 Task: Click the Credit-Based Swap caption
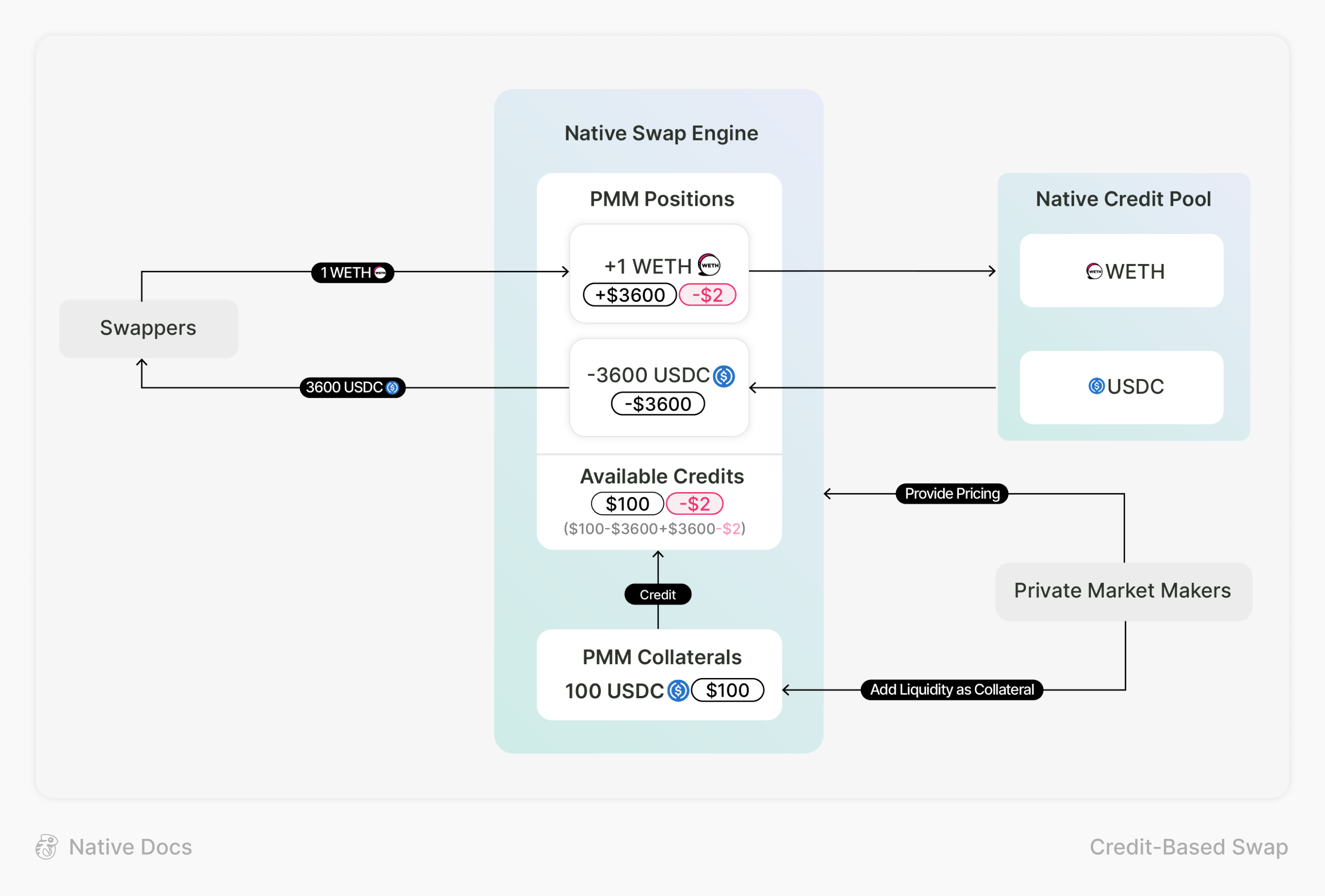[1189, 847]
